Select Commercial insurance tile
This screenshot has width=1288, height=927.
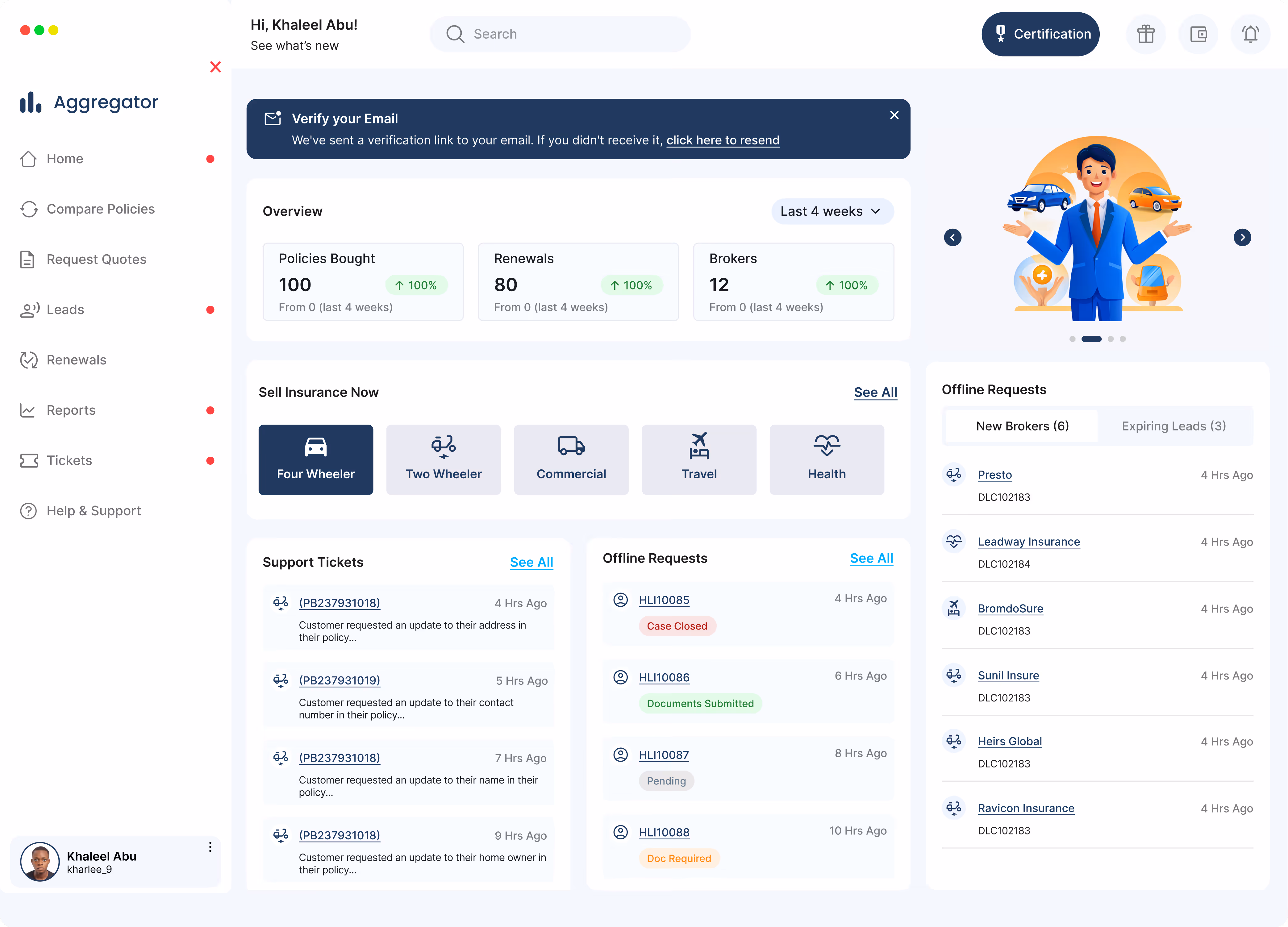click(571, 460)
